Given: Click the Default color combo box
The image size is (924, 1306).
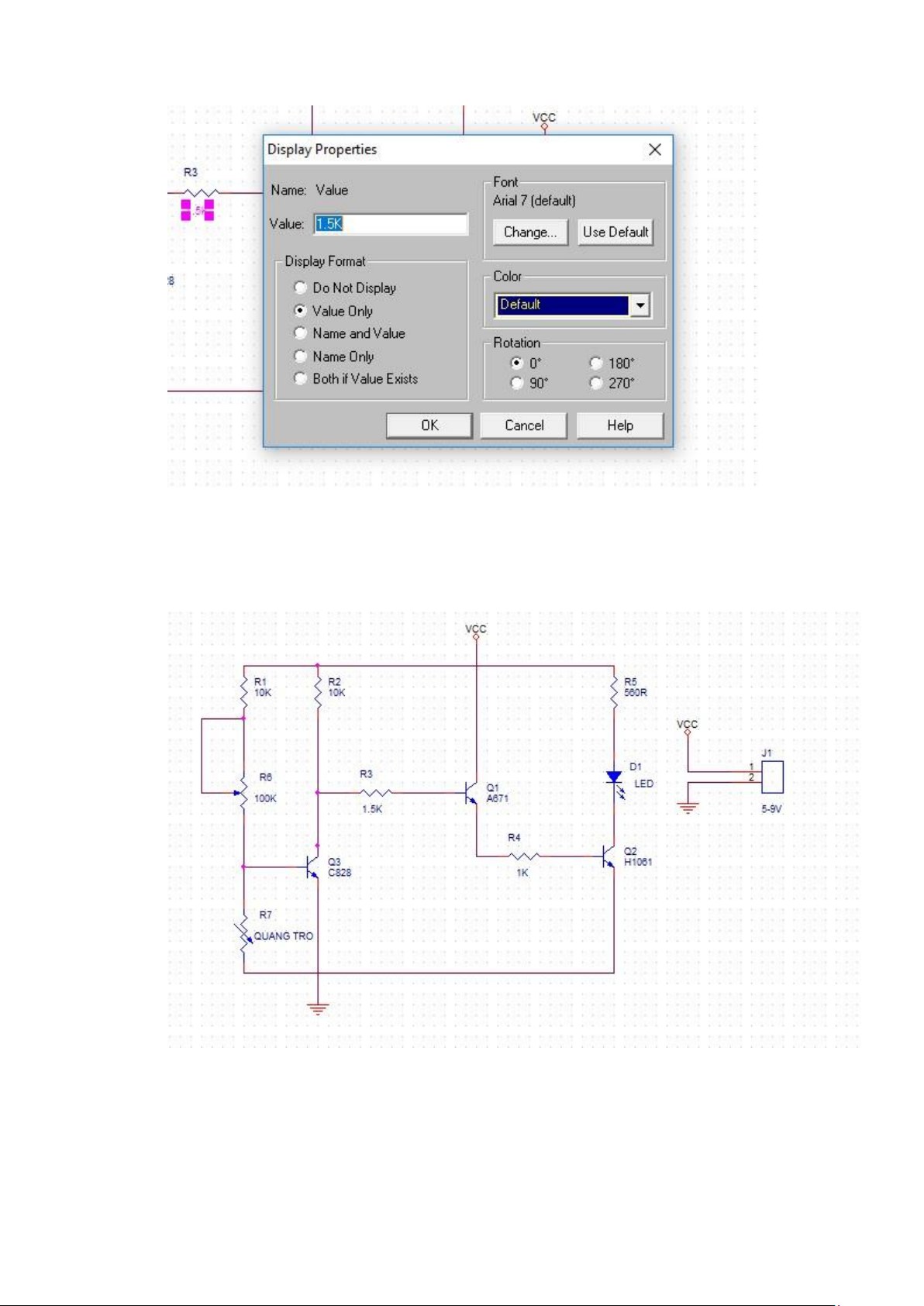Looking at the screenshot, I should pyautogui.click(x=562, y=305).
